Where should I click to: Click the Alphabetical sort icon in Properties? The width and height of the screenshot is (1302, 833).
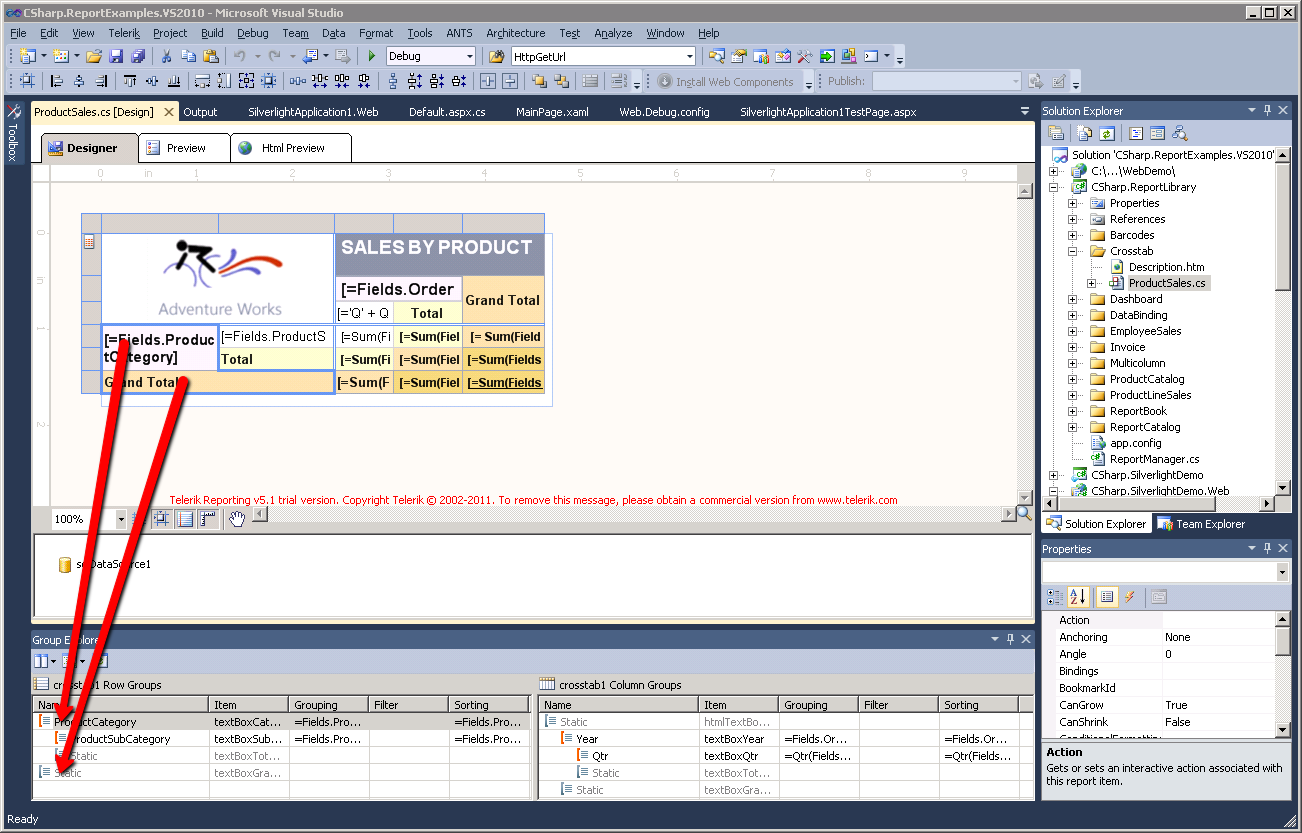pos(1078,597)
